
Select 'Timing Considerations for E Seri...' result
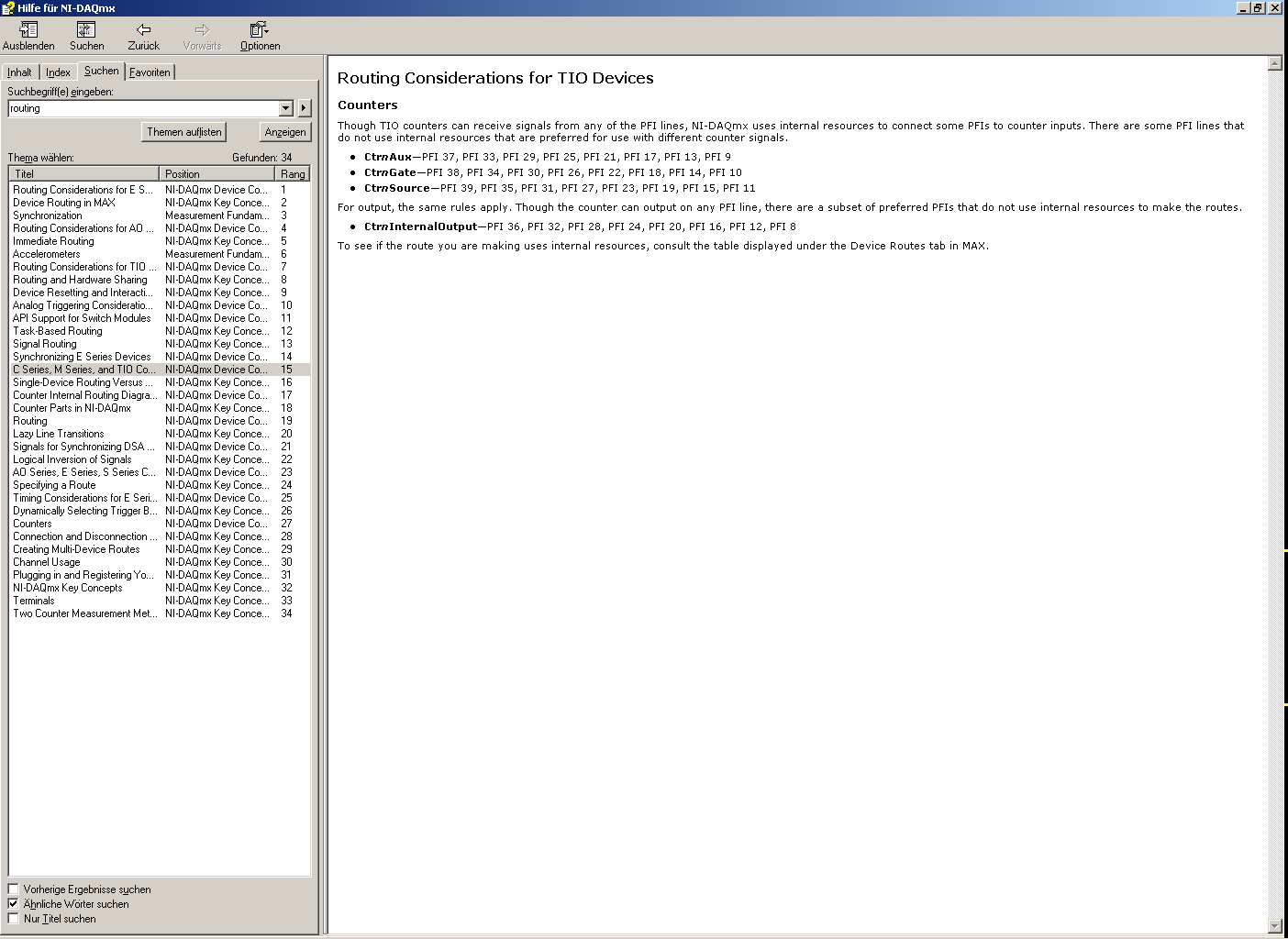160,498
